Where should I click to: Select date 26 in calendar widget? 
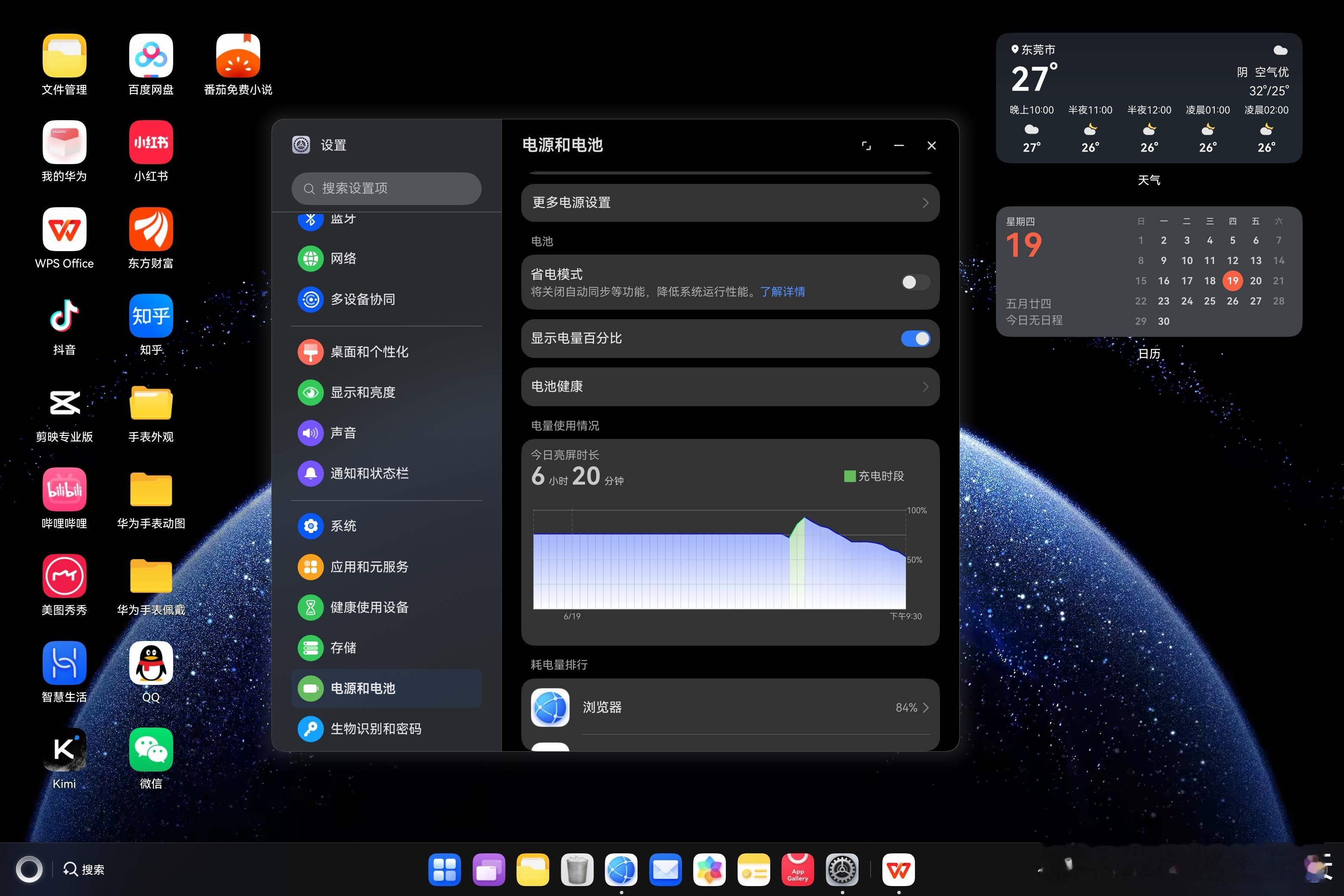(1232, 301)
